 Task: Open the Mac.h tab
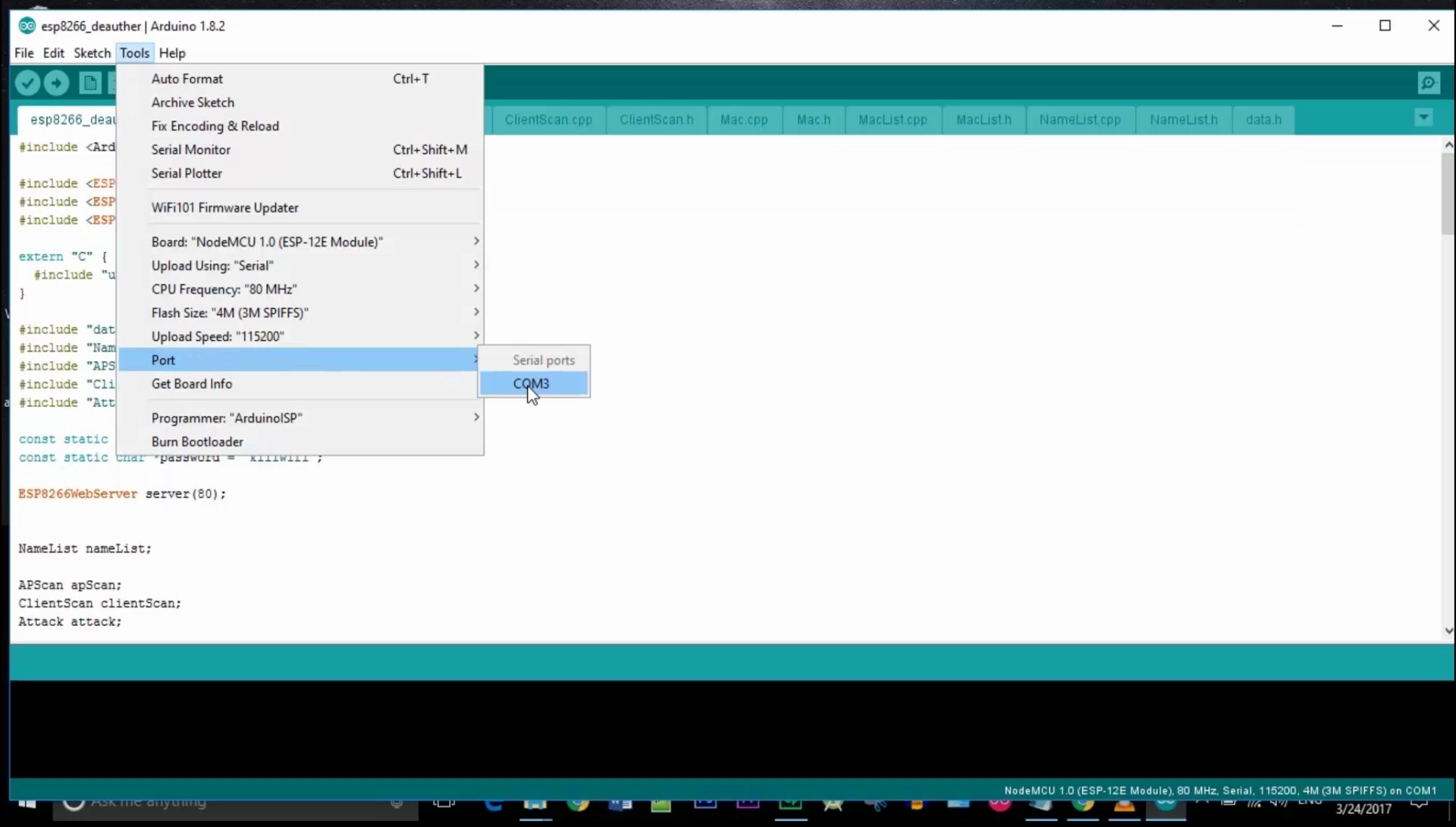pyautogui.click(x=814, y=120)
